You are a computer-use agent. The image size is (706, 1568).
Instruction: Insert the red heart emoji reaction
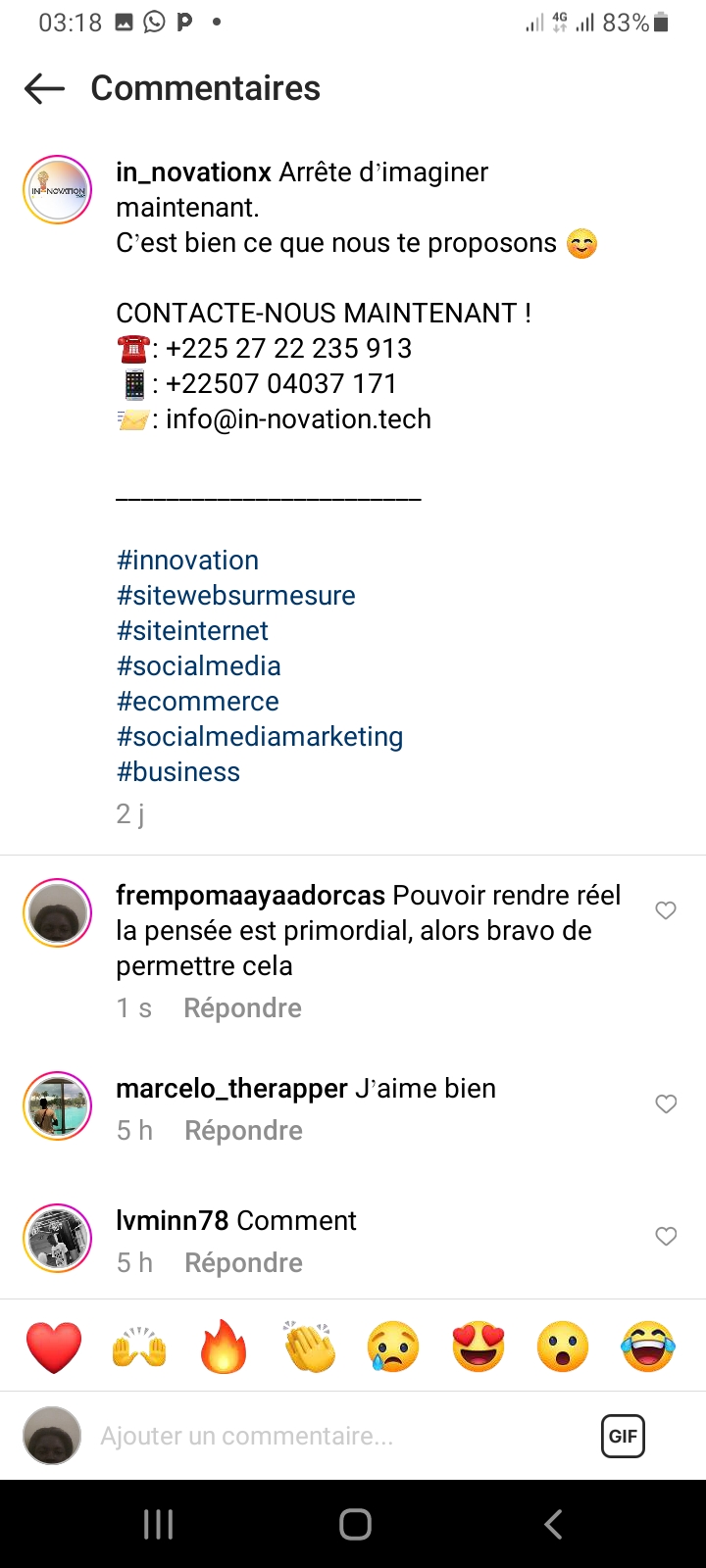coord(54,1347)
